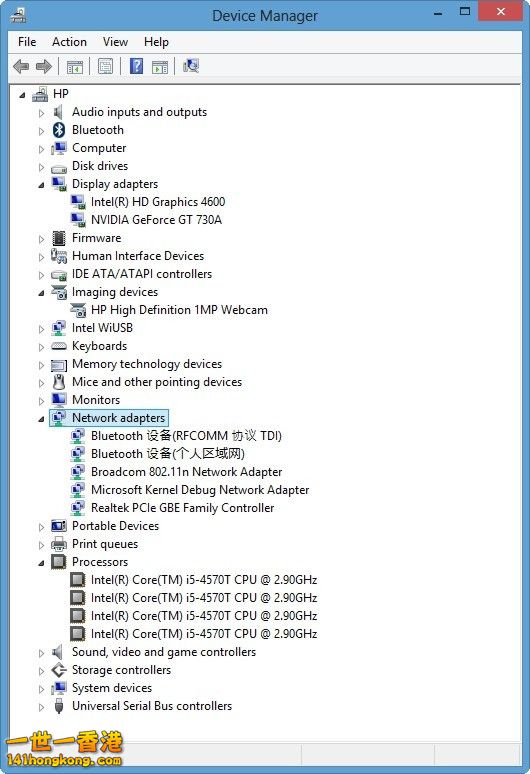The height and width of the screenshot is (774, 530).
Task: Expand the Bluetooth category arrow
Action: pos(41,131)
